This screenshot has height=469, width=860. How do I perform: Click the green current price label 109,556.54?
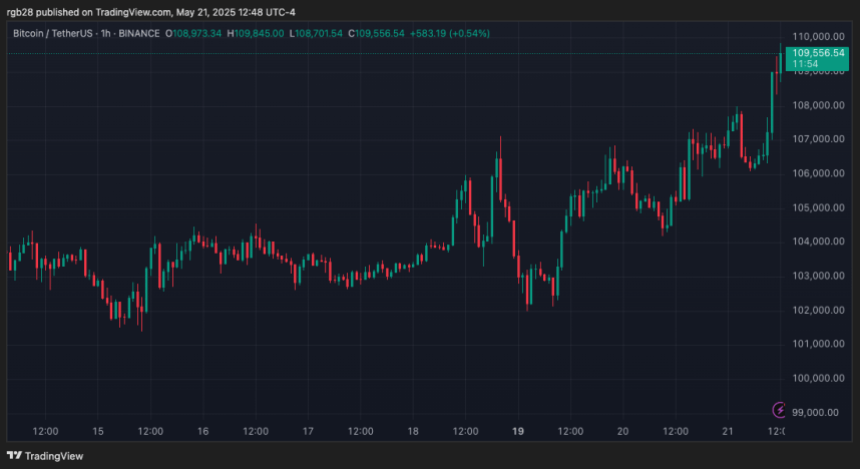(x=820, y=52)
